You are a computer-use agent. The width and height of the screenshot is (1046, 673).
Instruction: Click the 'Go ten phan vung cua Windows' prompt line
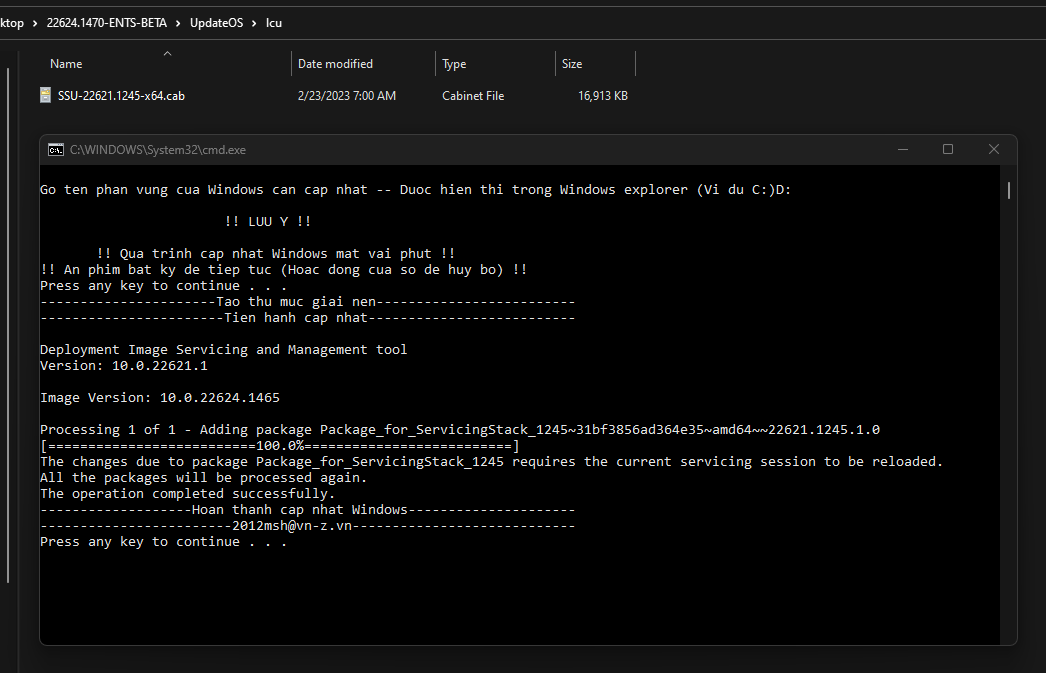click(x=416, y=189)
